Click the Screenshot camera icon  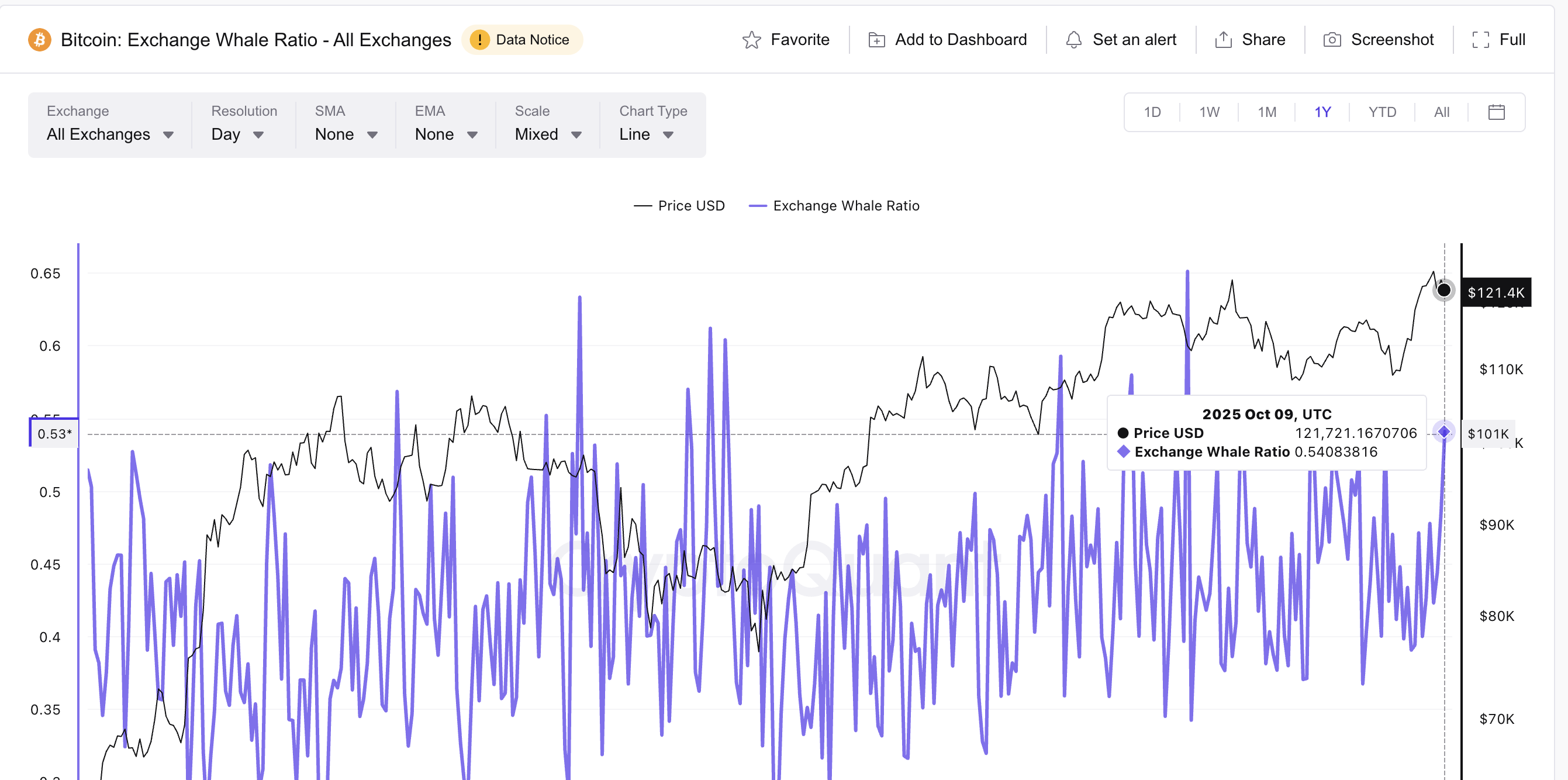(x=1332, y=40)
